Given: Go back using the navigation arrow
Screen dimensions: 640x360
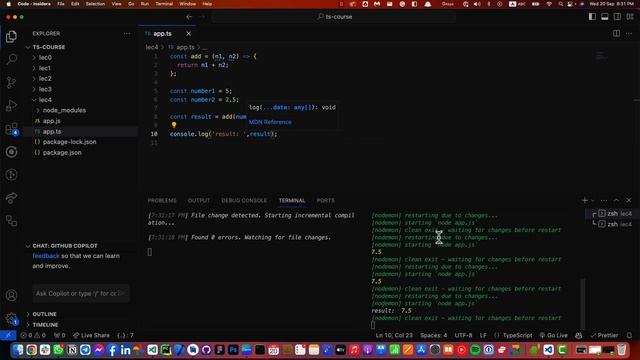Looking at the screenshot, I should 189,17.
